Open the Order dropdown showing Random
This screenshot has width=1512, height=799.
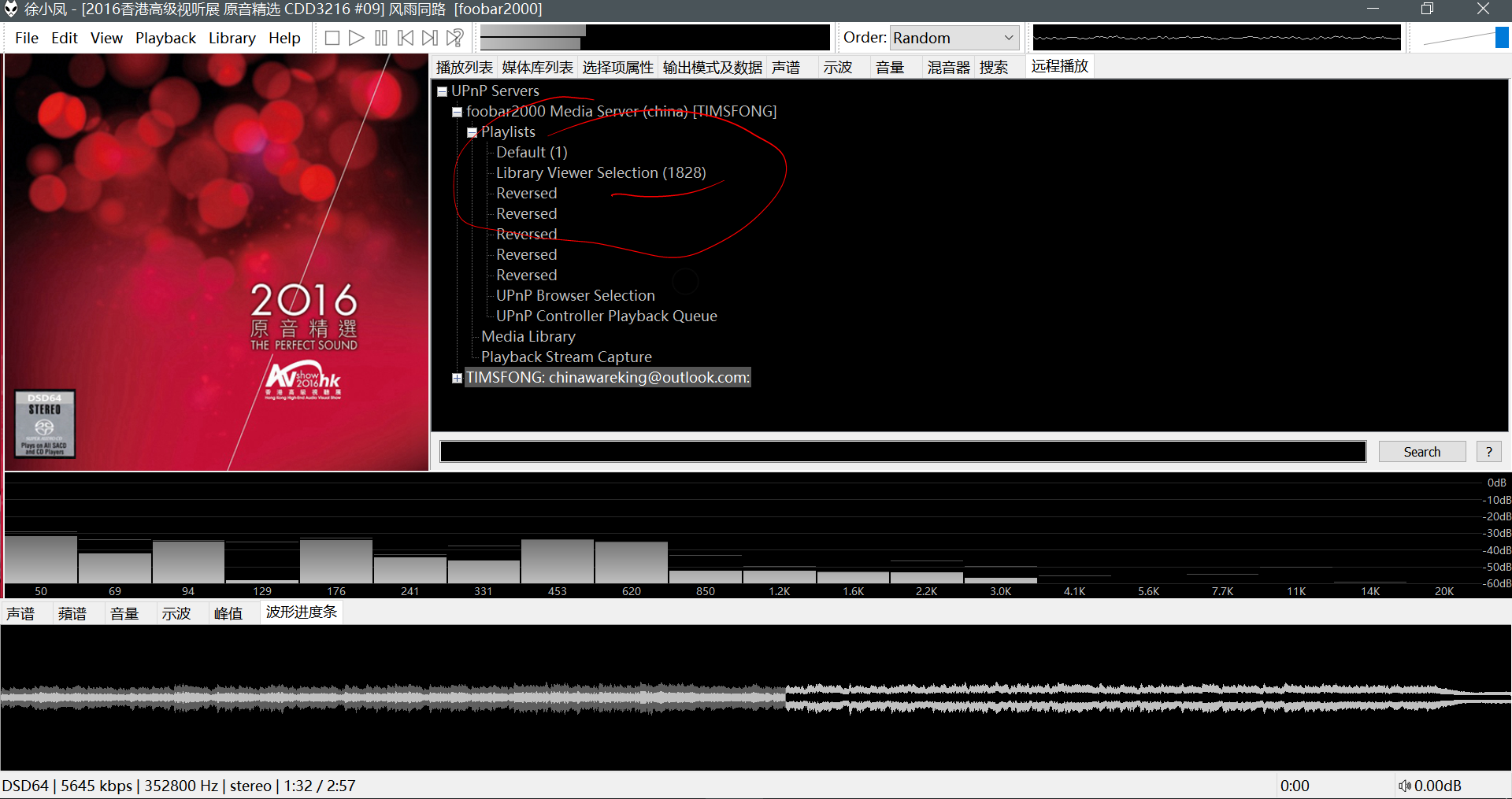(954, 38)
